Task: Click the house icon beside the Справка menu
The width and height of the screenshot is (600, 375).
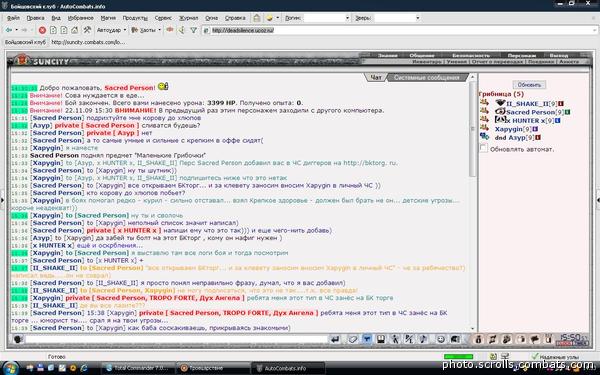Action: pyautogui.click(x=257, y=18)
